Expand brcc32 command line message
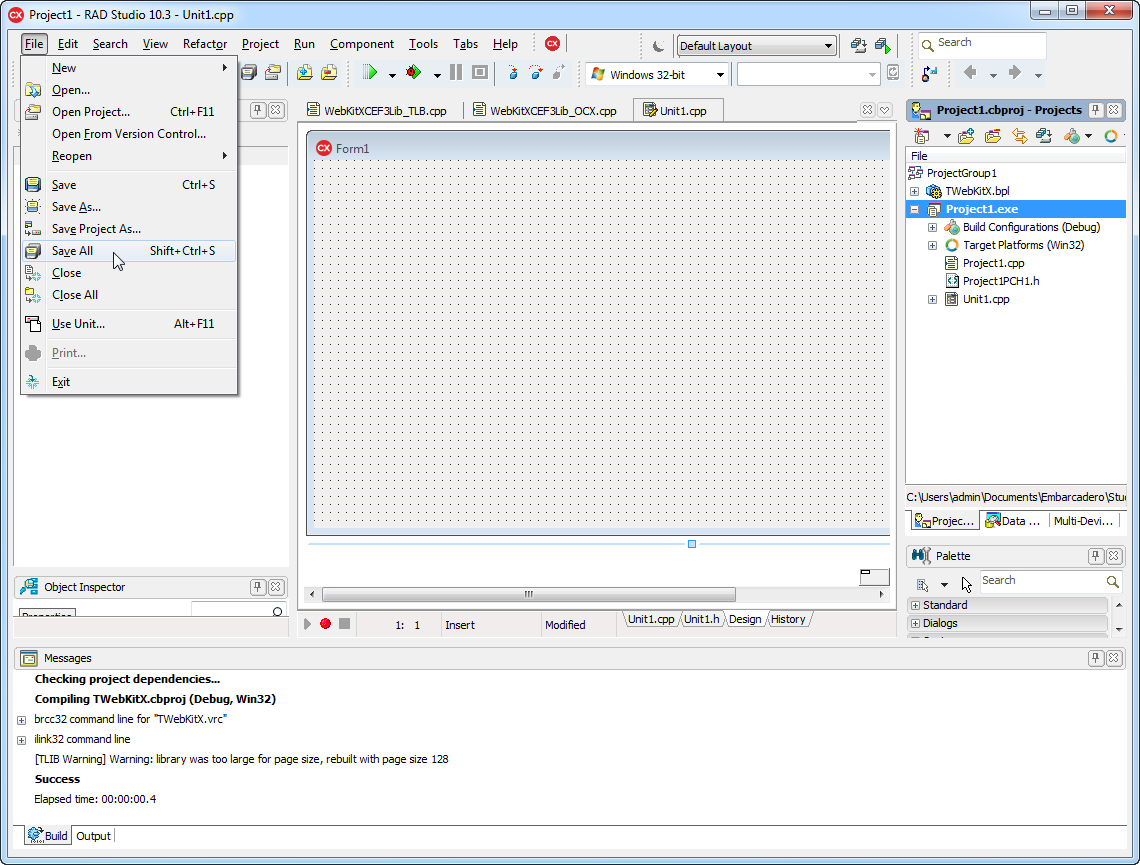 tap(21, 720)
